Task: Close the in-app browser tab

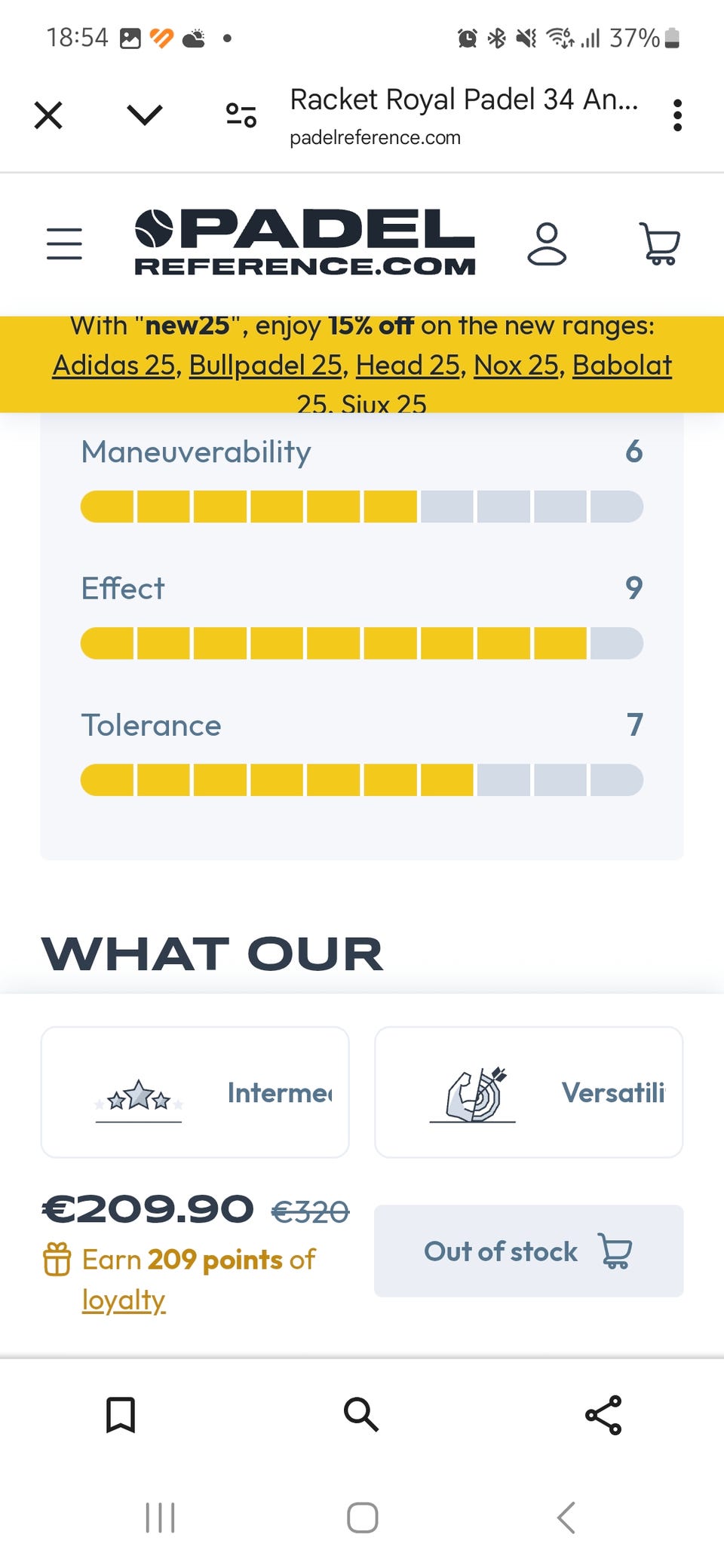Action: tap(48, 115)
